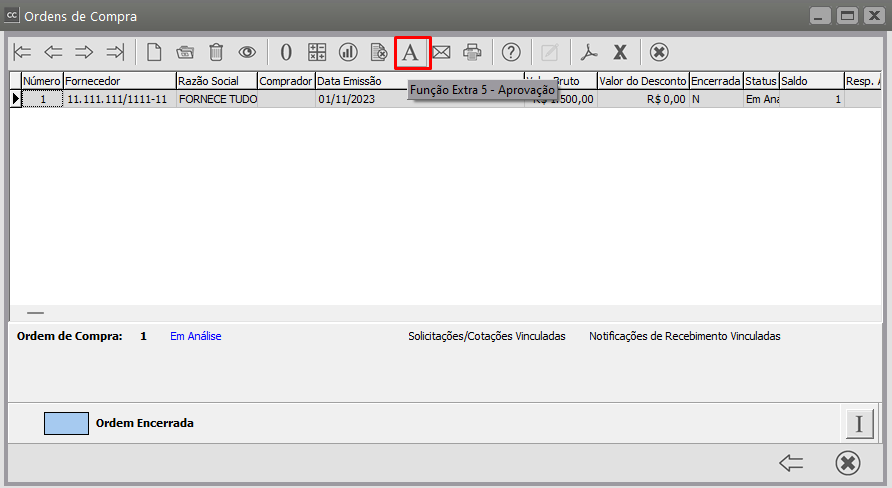
Task: Open help question mark icon
Action: point(511,52)
